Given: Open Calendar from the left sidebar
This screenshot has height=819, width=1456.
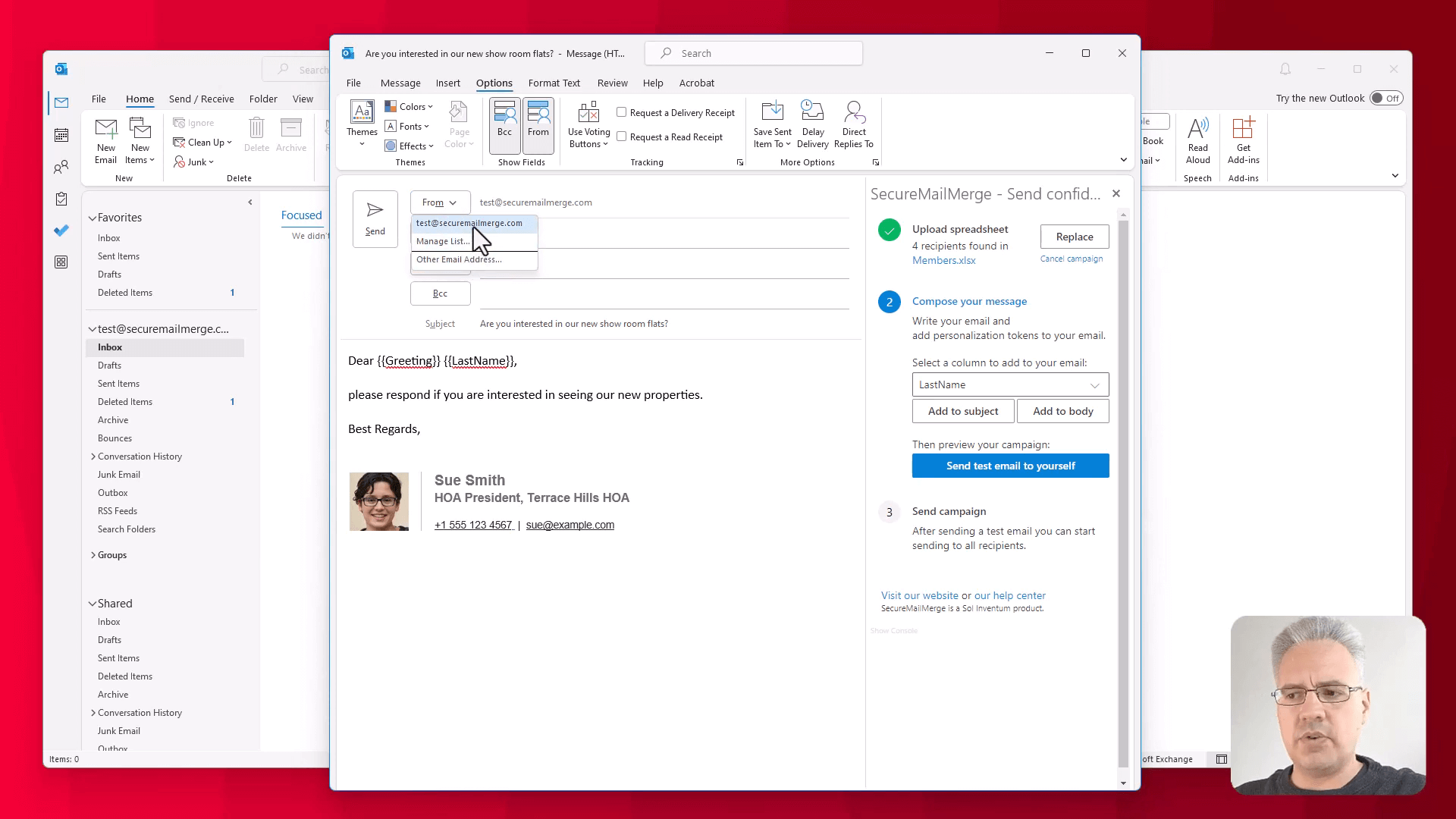Looking at the screenshot, I should coord(61,135).
